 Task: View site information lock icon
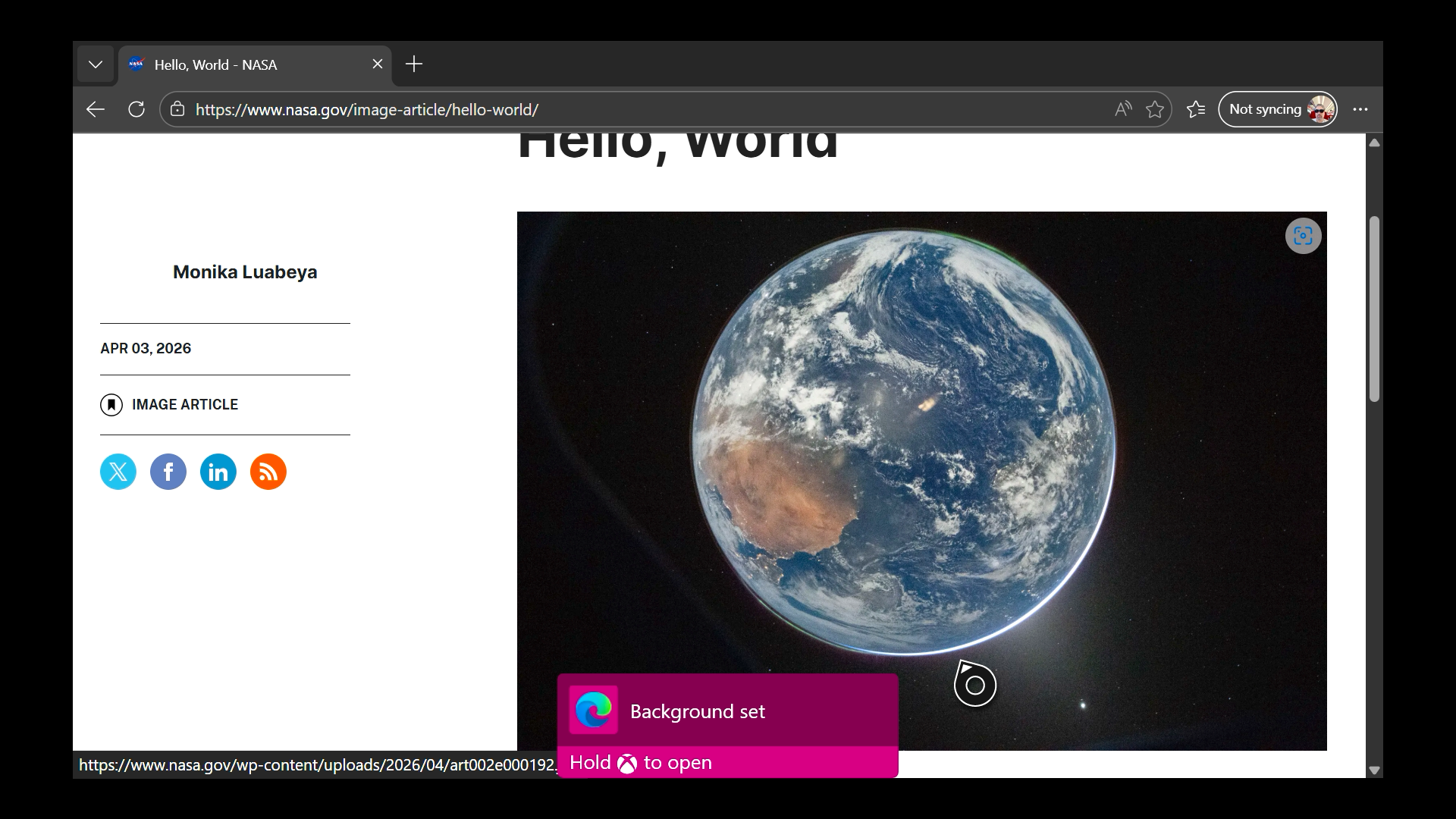tap(177, 109)
